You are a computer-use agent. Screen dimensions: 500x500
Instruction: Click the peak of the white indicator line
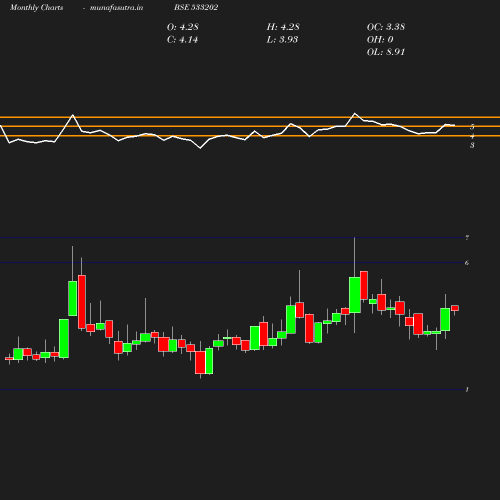click(355, 113)
